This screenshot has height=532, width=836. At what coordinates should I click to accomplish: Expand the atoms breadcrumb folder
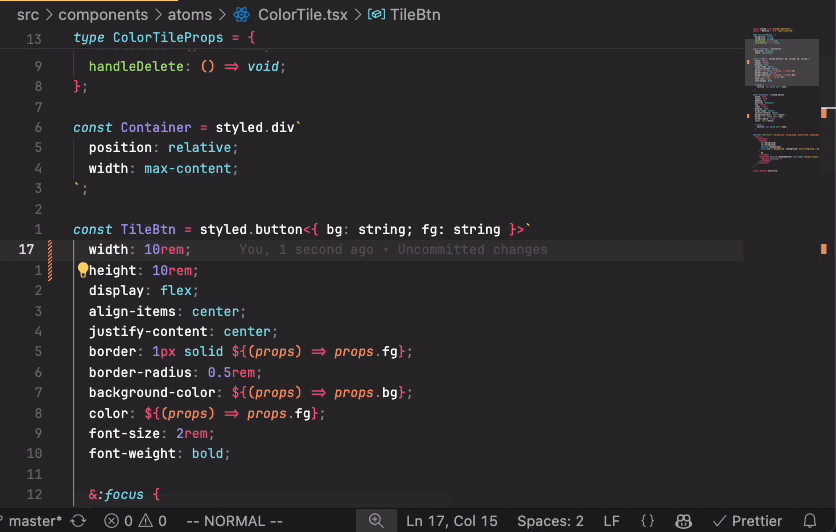tap(188, 15)
